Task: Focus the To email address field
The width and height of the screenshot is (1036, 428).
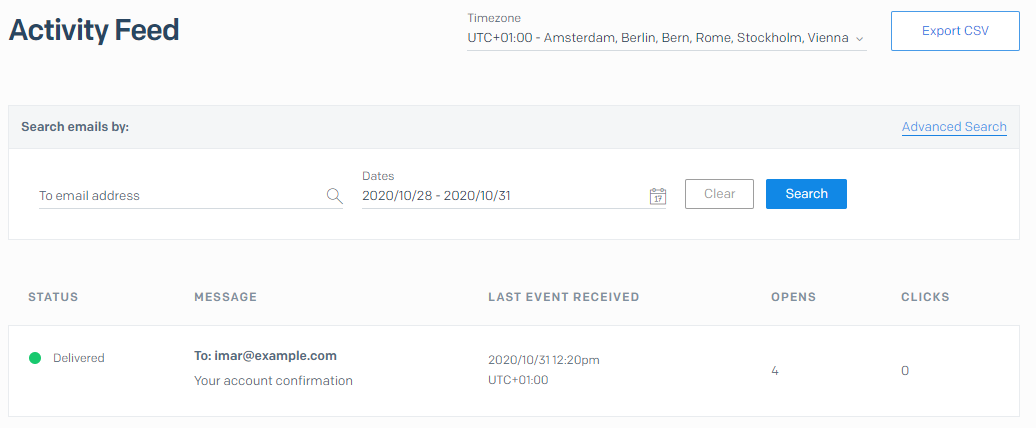Action: (x=191, y=196)
